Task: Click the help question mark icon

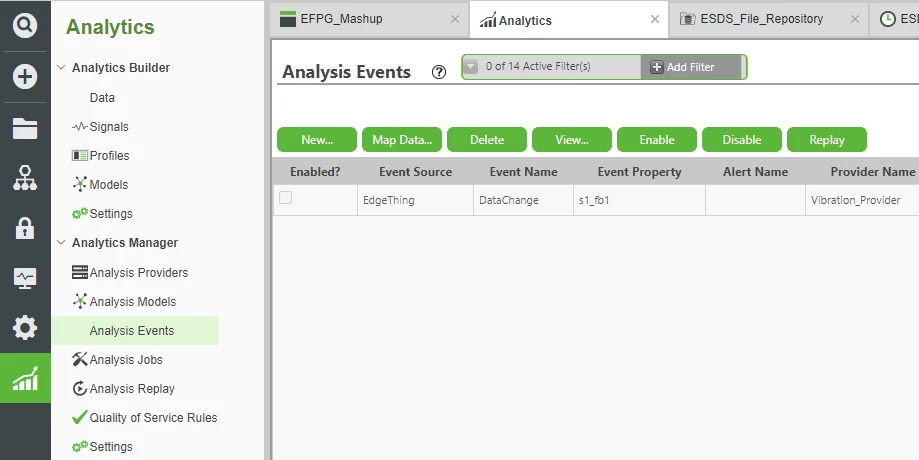Action: 438,72
